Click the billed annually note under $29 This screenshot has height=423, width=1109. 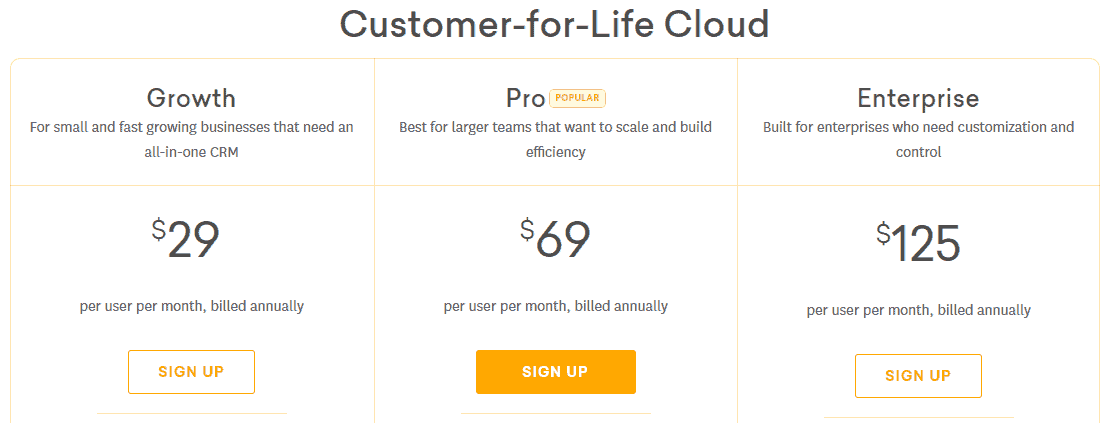[x=191, y=306]
